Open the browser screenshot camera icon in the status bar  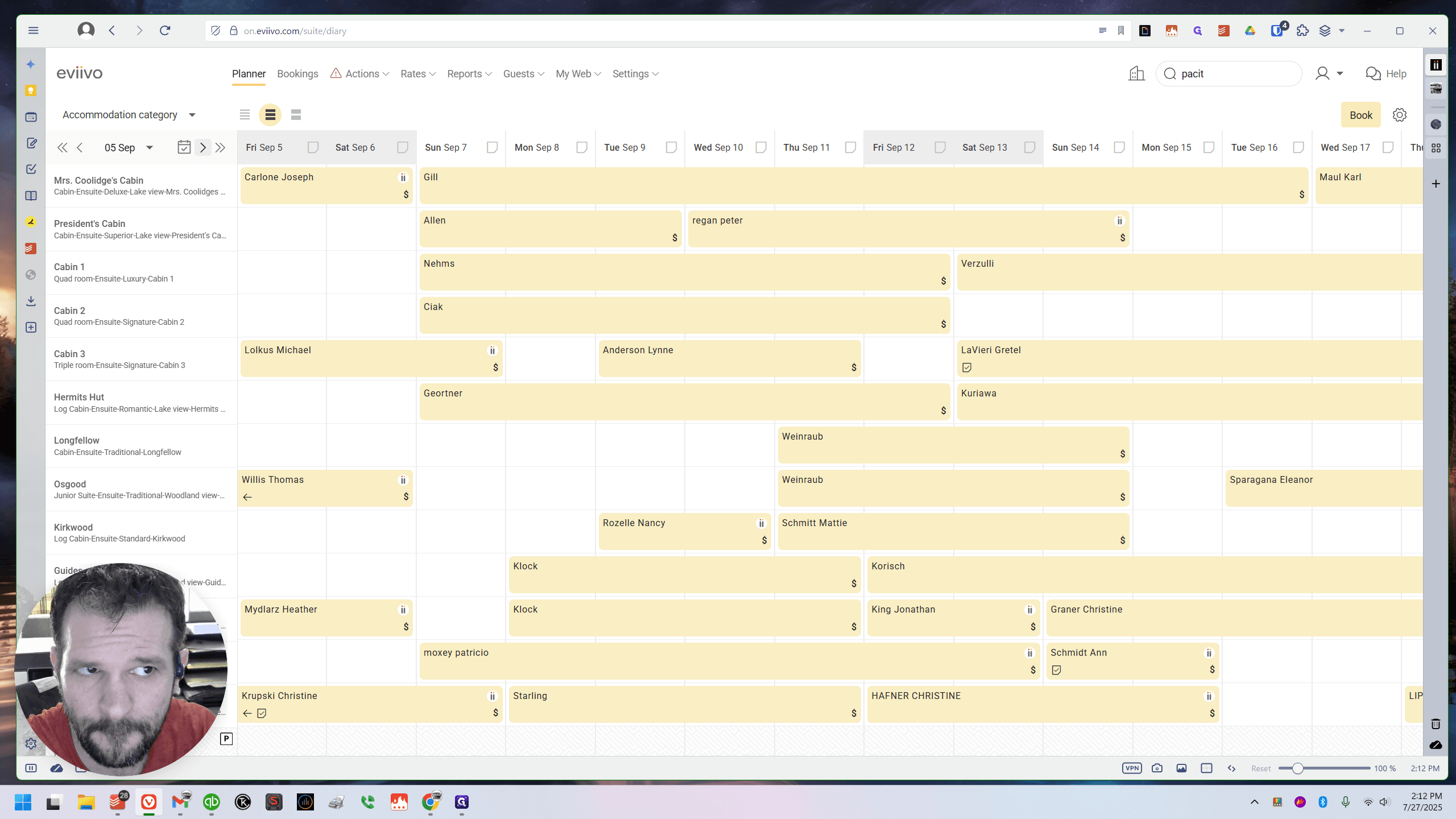tap(1157, 768)
